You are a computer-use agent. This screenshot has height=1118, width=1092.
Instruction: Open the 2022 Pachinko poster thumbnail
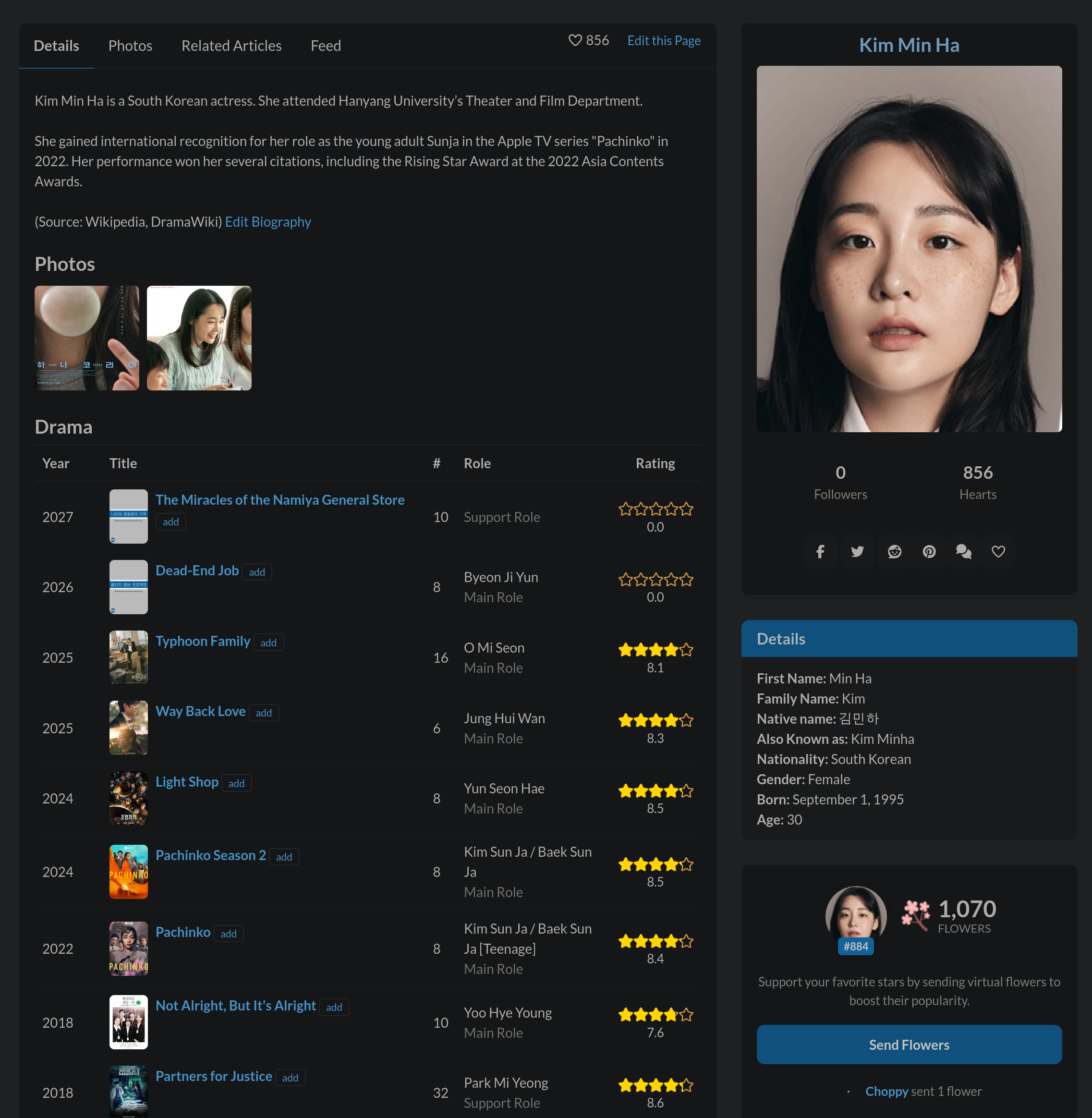[x=129, y=949]
